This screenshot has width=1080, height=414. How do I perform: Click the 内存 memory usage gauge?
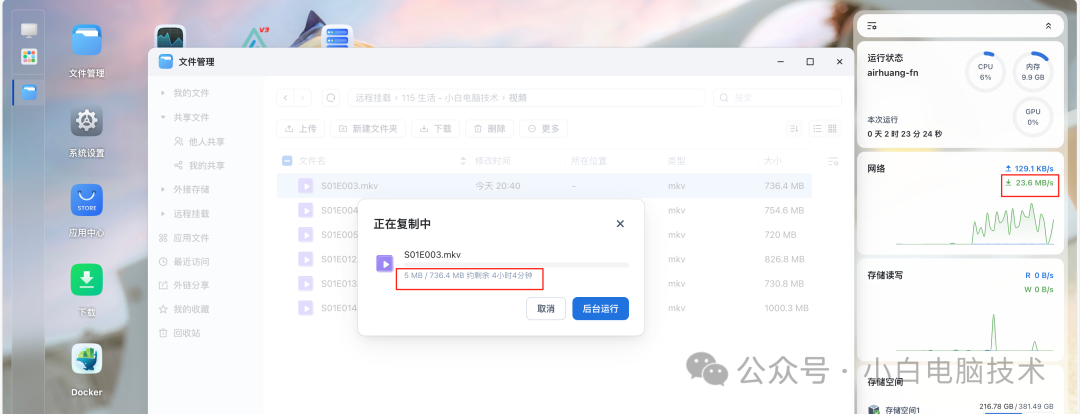point(1032,72)
